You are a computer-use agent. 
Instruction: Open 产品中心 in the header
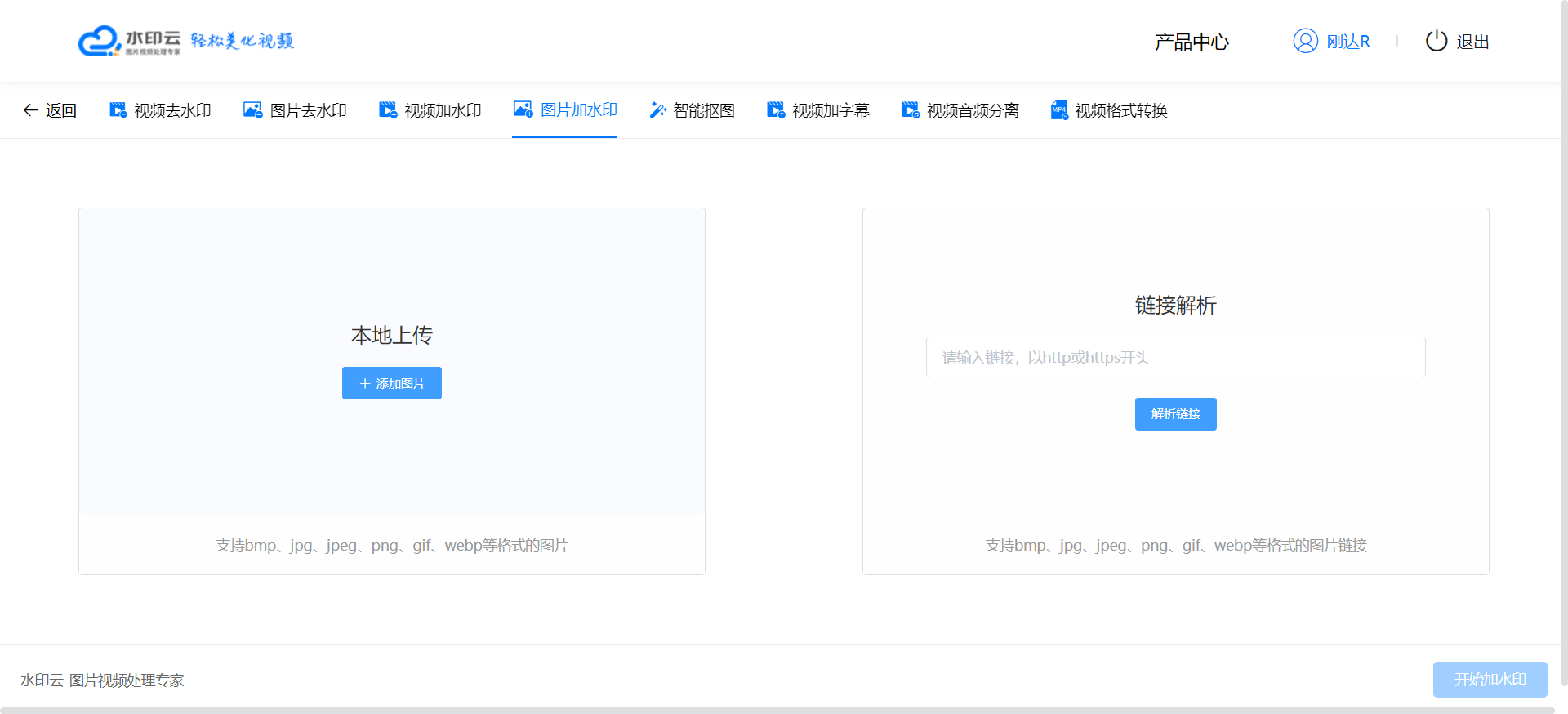click(x=1192, y=42)
